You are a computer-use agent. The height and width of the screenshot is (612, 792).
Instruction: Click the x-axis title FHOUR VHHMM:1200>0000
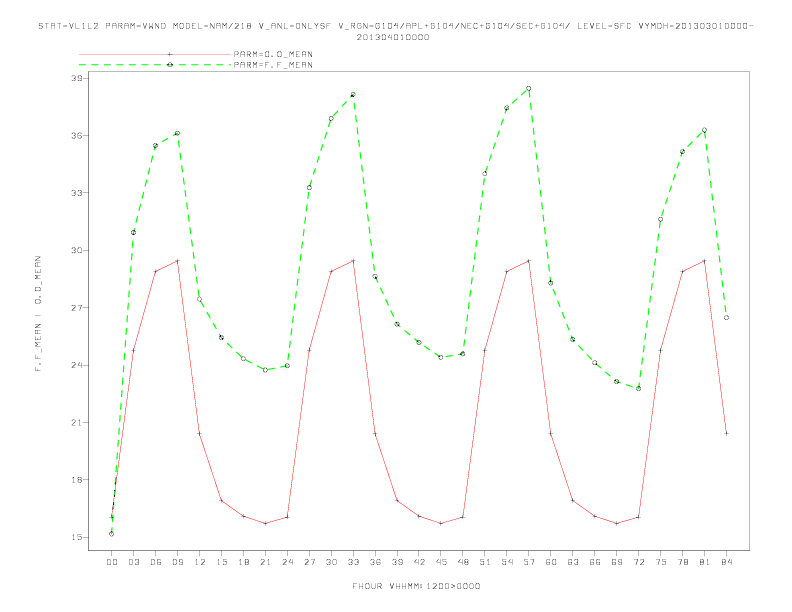(416, 586)
